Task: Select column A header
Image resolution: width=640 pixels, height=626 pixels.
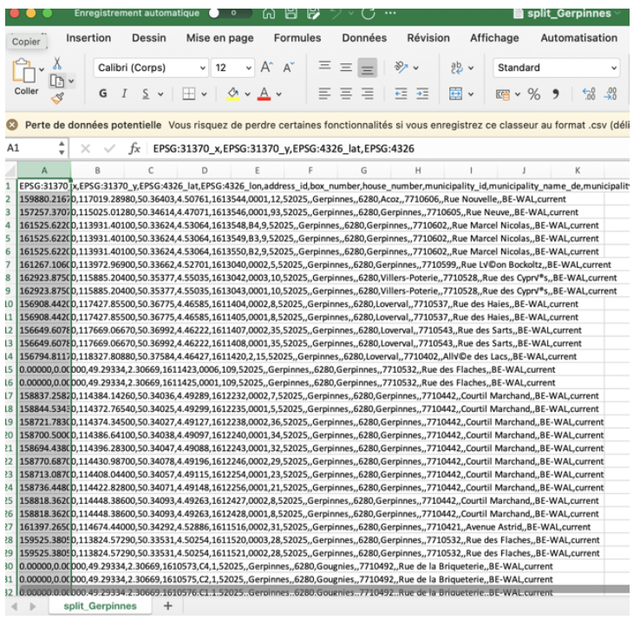Action: coord(44,171)
